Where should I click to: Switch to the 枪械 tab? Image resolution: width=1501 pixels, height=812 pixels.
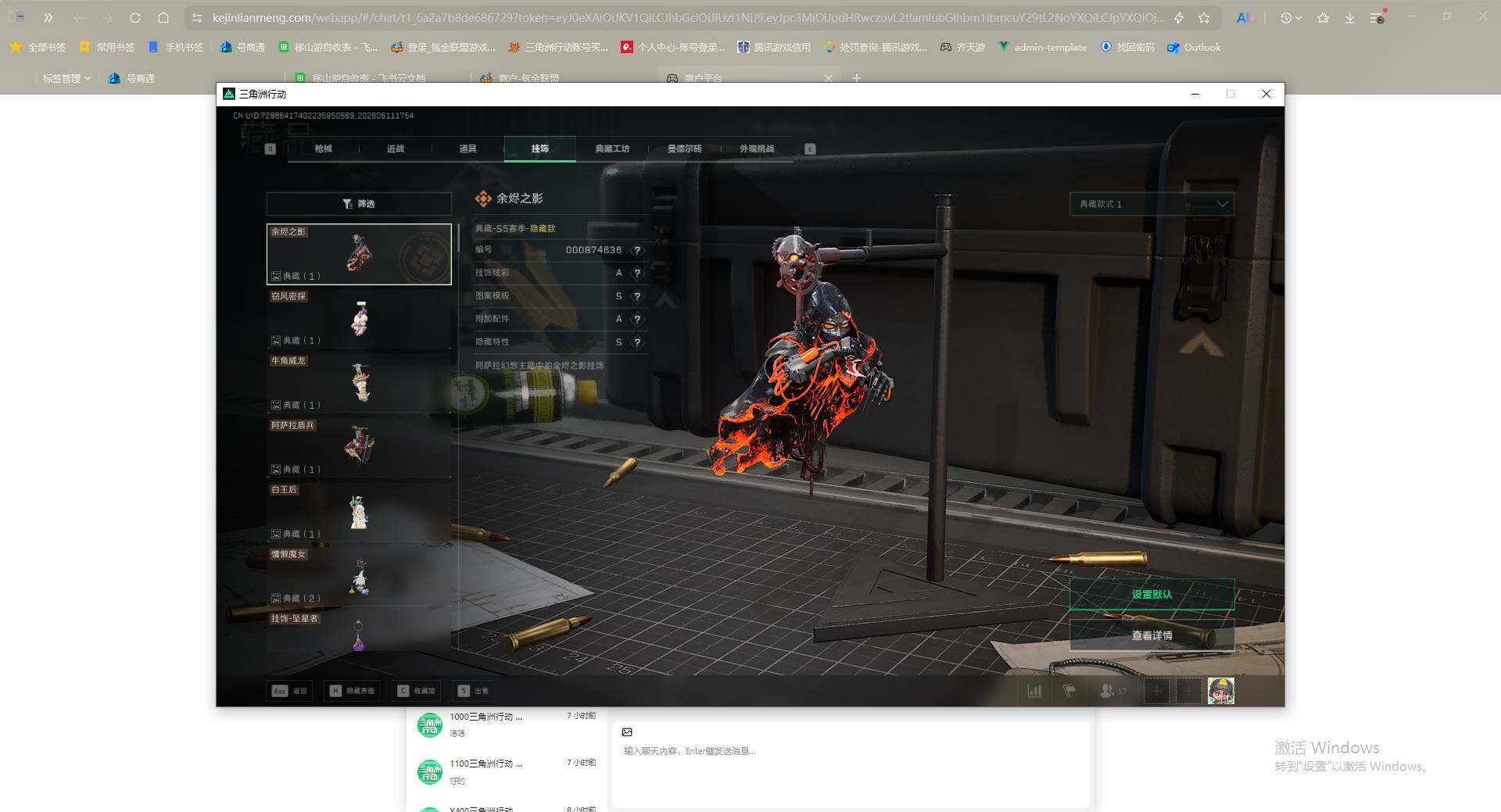323,148
